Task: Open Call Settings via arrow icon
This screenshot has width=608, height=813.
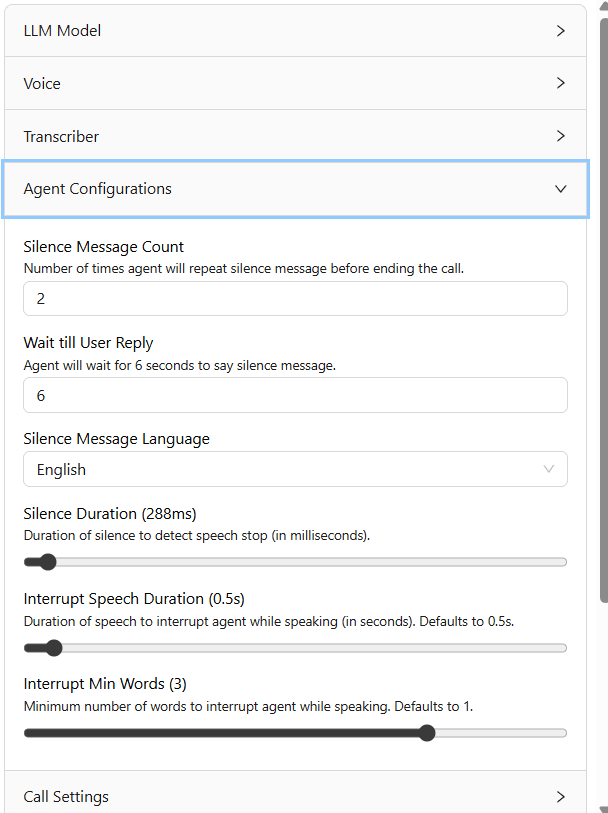Action: (560, 796)
